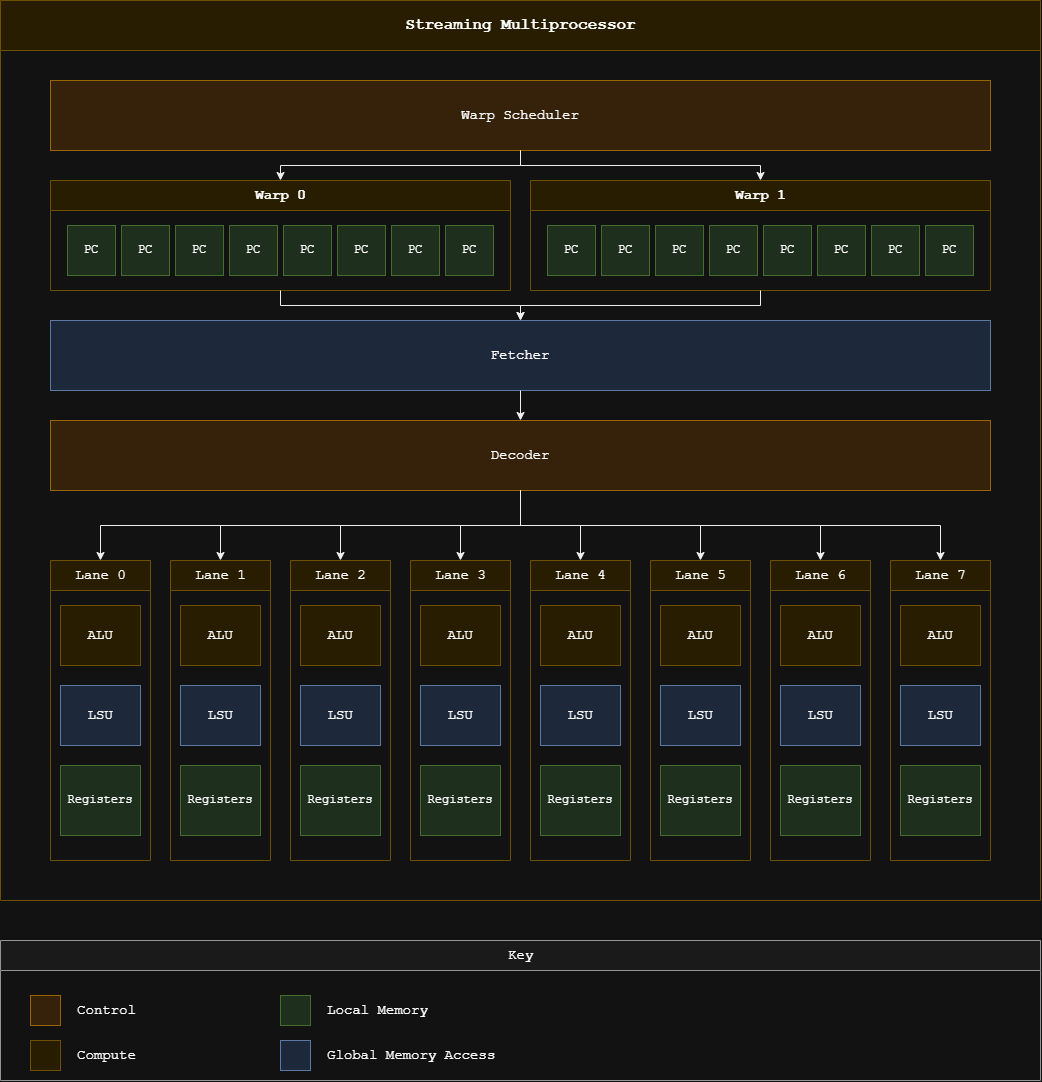Viewport: 1042px width, 1082px height.
Task: Click the Lane 5 header
Action: pyautogui.click(x=700, y=576)
